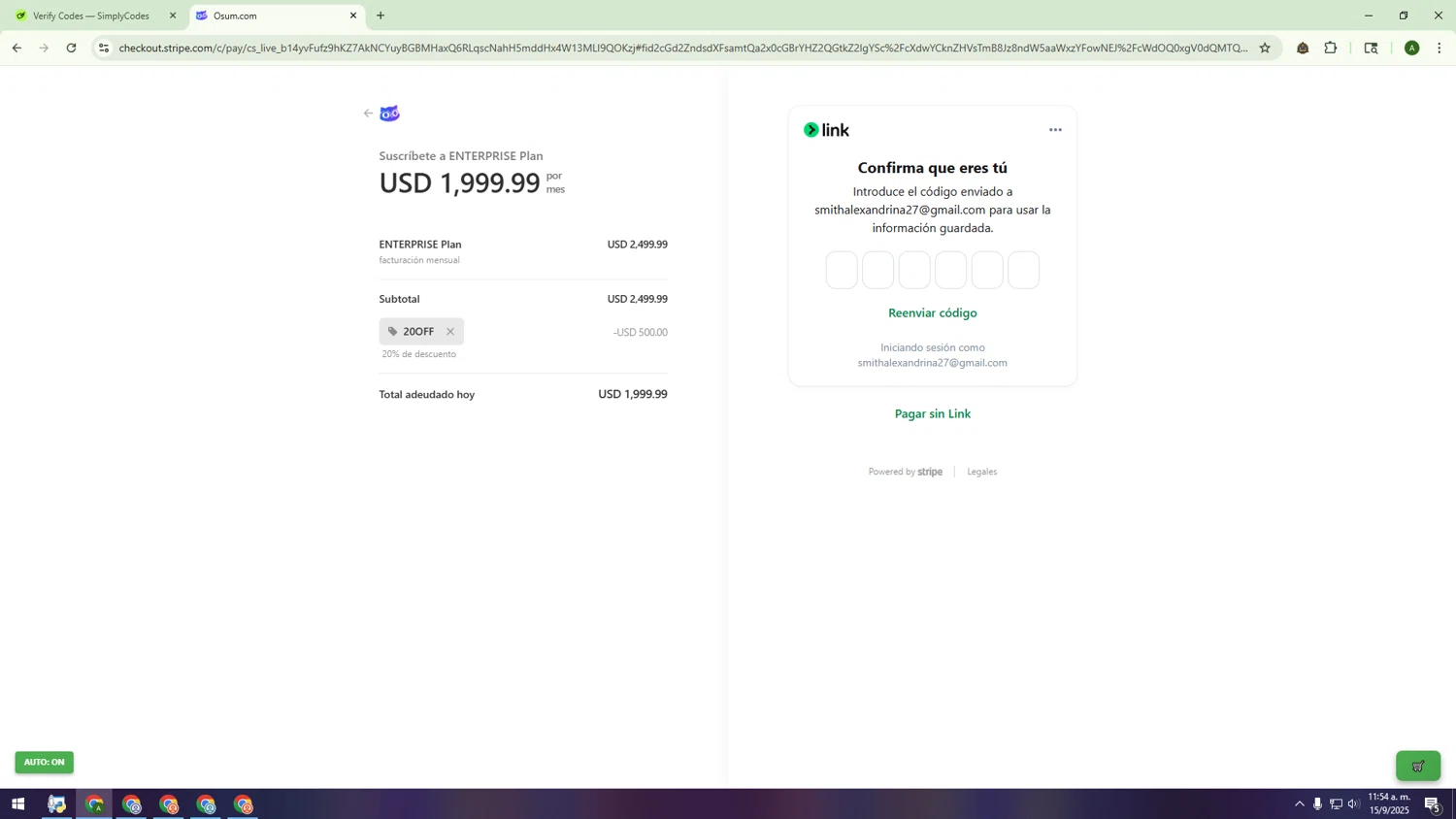Click Pagar sin Link

[x=933, y=413]
